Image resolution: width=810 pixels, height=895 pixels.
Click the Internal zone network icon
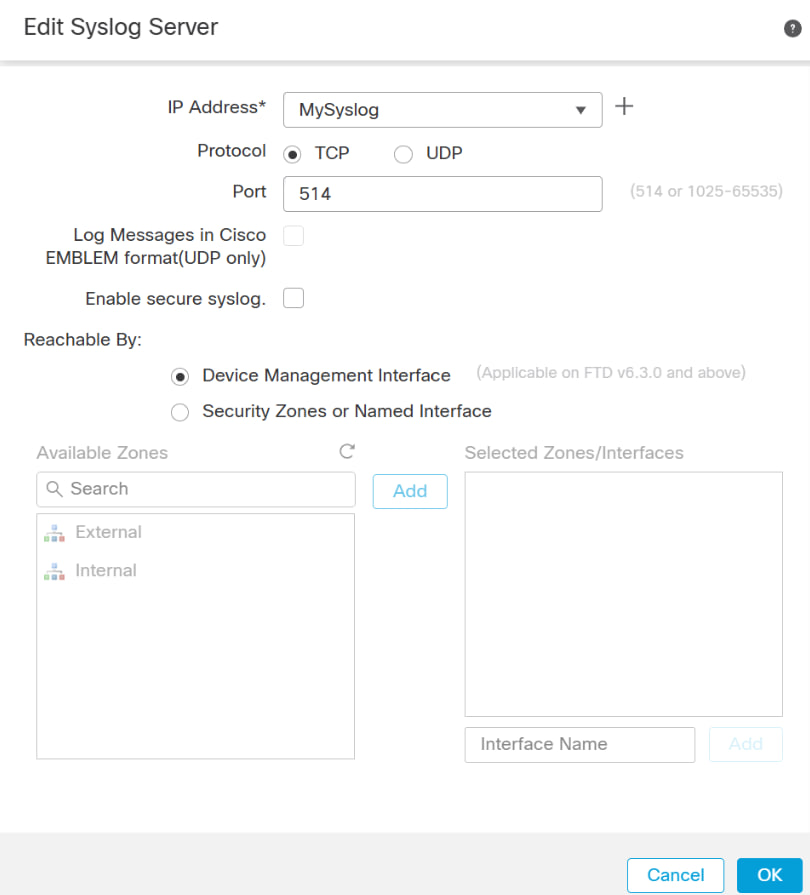(53, 570)
